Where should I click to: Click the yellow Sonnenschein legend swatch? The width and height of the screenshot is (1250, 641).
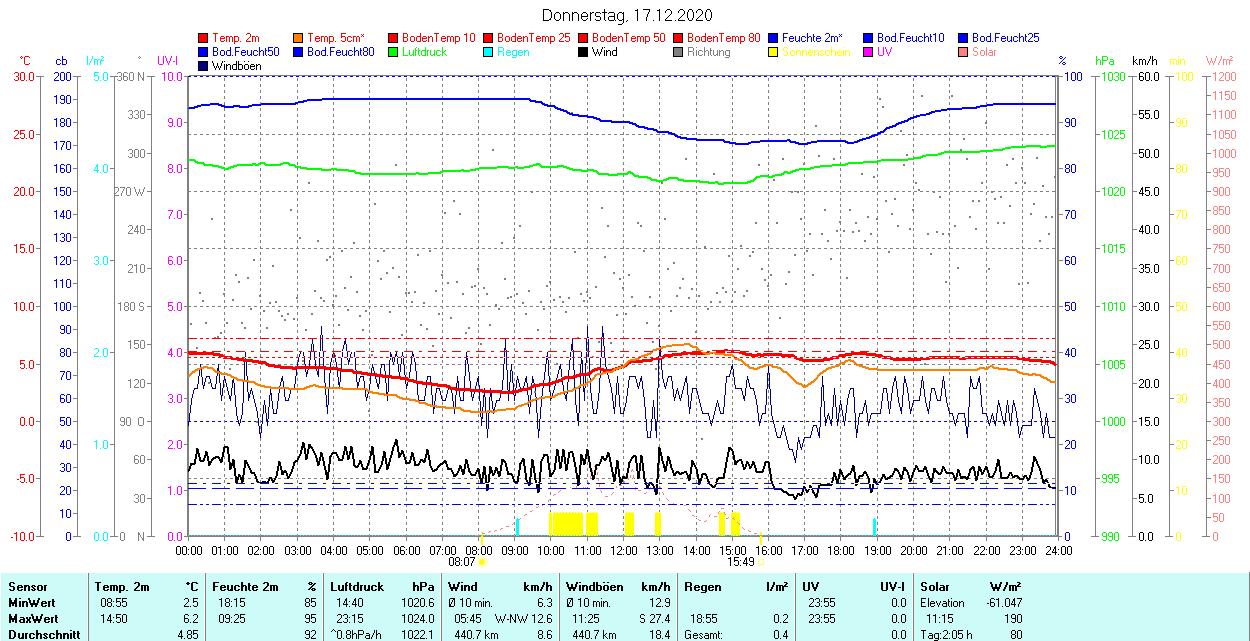[773, 52]
